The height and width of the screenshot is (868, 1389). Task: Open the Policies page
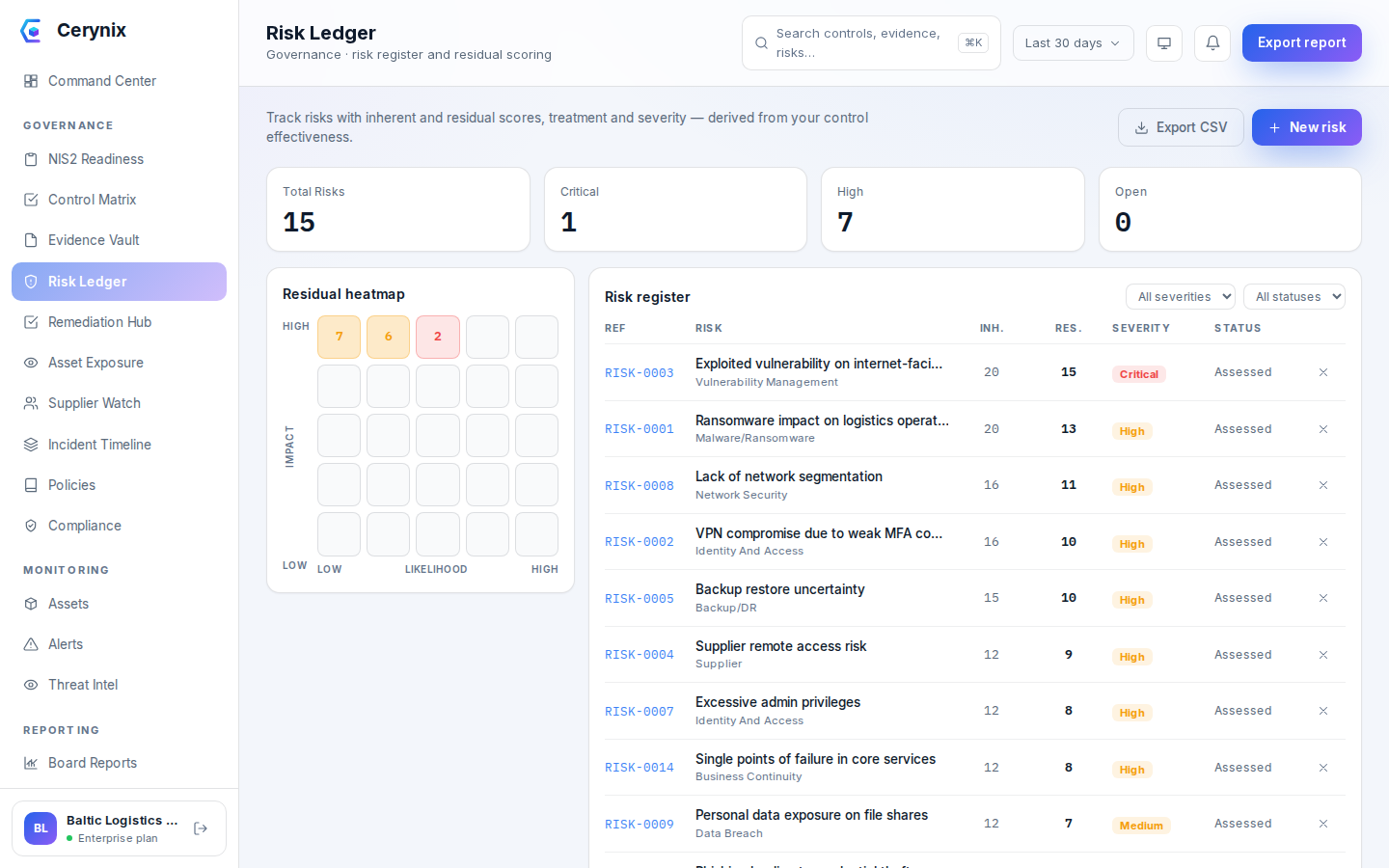(x=119, y=485)
